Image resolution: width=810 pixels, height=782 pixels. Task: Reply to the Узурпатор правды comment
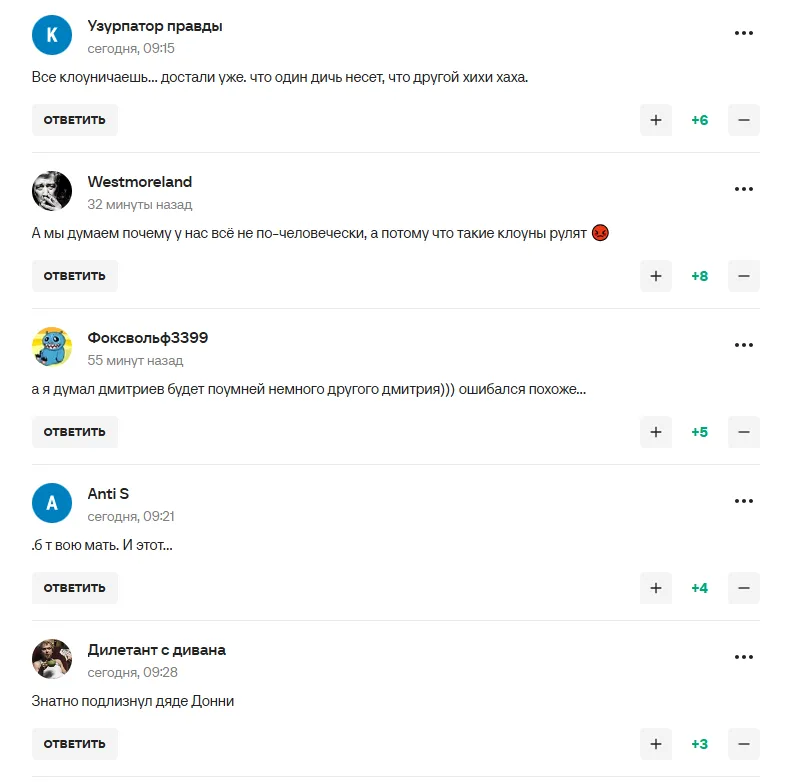[x=74, y=120]
